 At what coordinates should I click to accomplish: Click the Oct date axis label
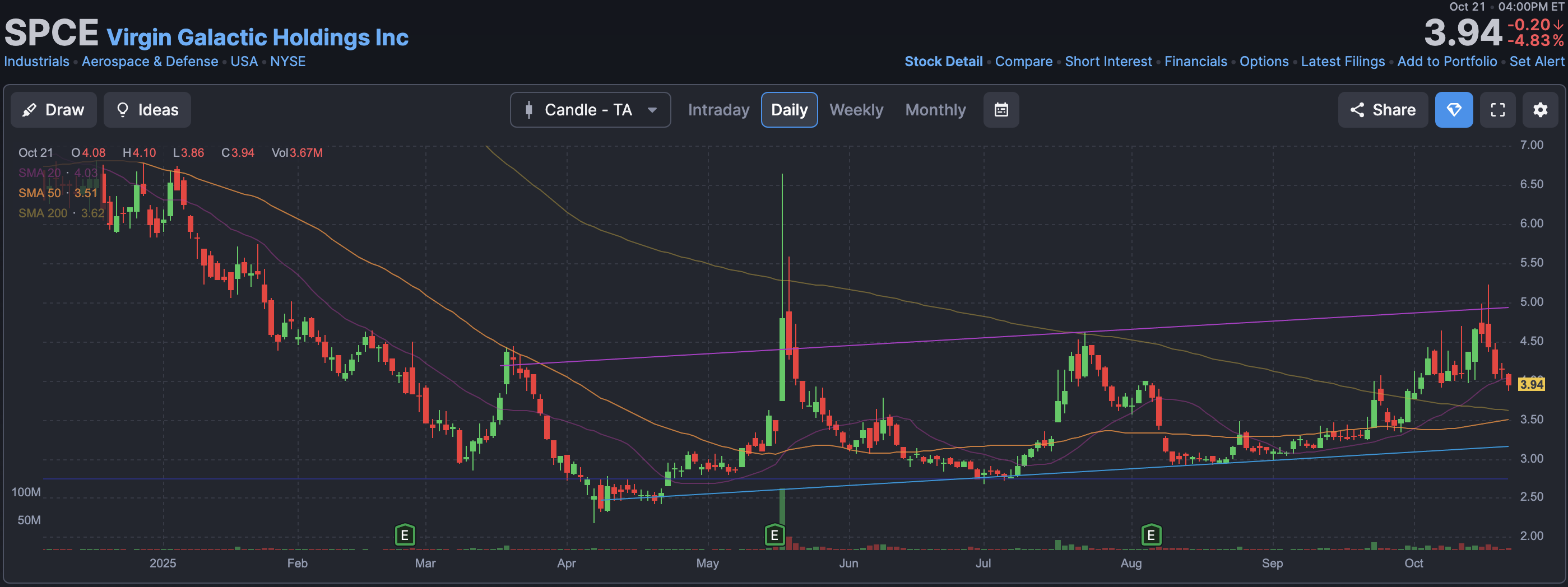[x=1413, y=563]
